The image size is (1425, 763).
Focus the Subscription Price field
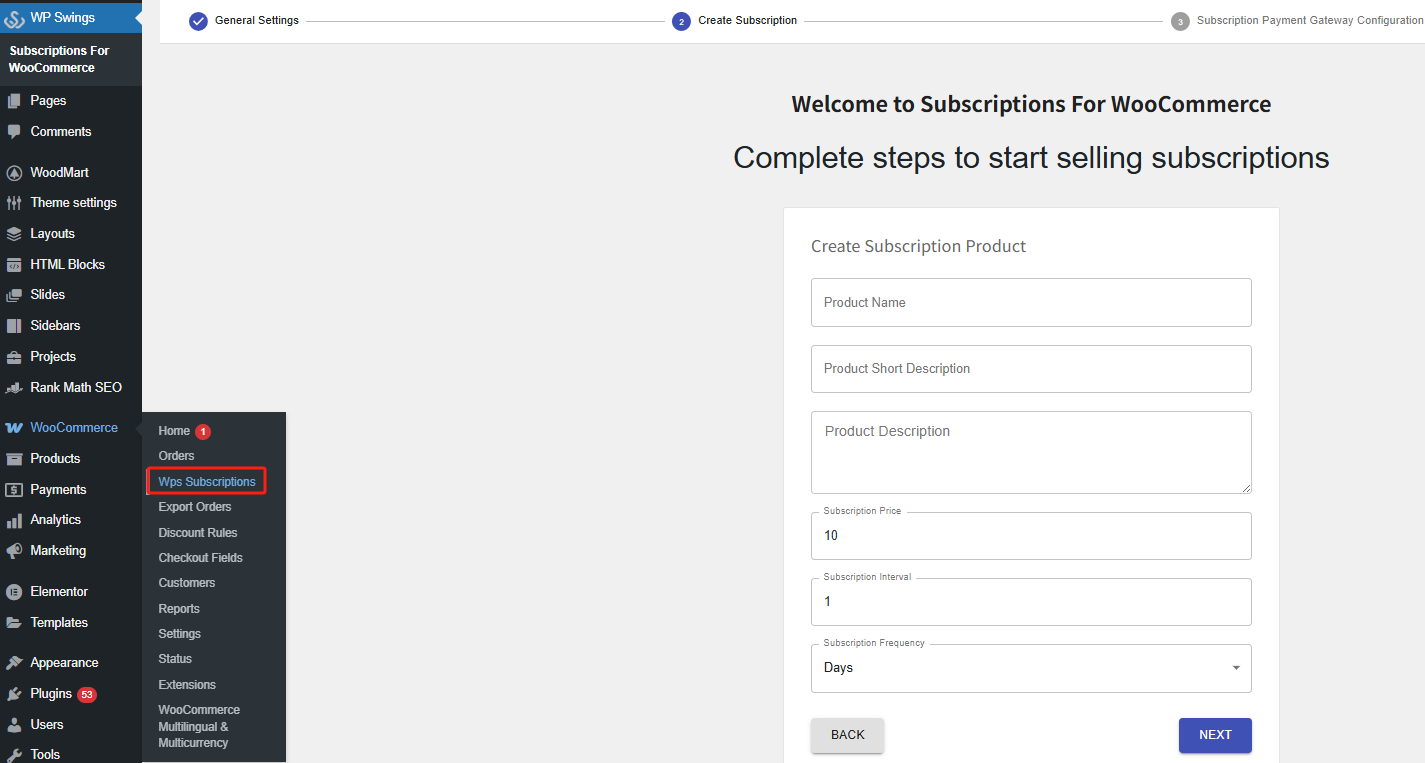coord(1031,536)
